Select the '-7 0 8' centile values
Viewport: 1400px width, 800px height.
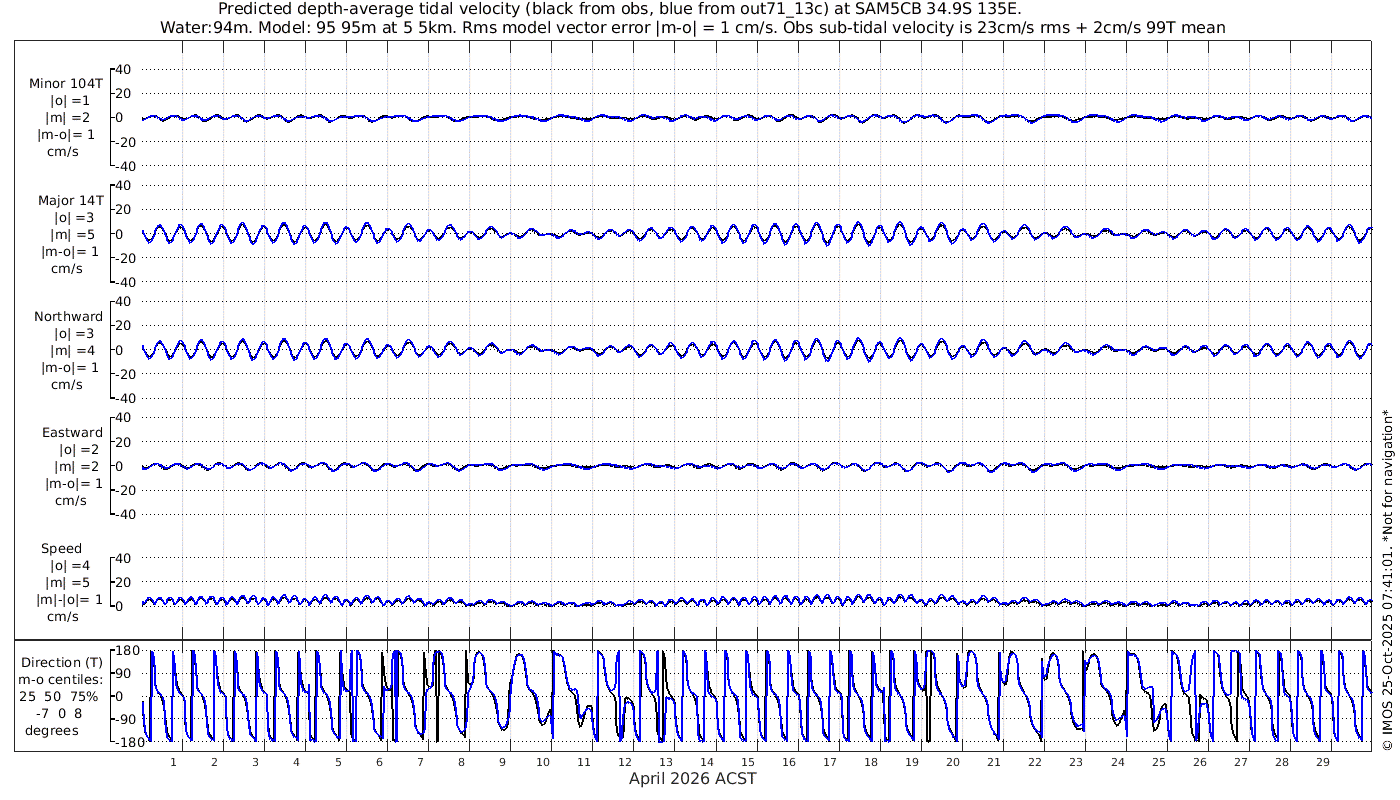[61, 714]
